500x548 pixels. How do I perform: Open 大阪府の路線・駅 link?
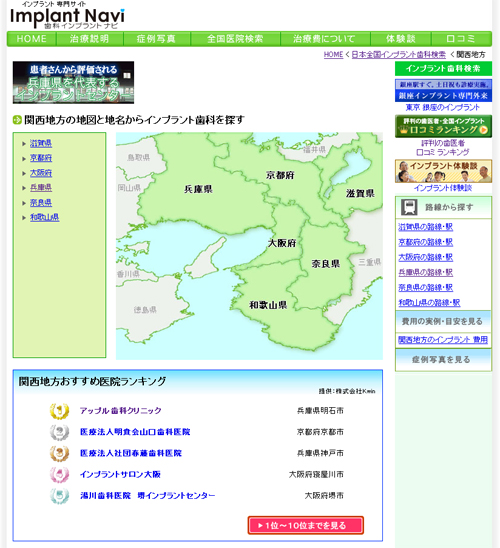[426, 257]
